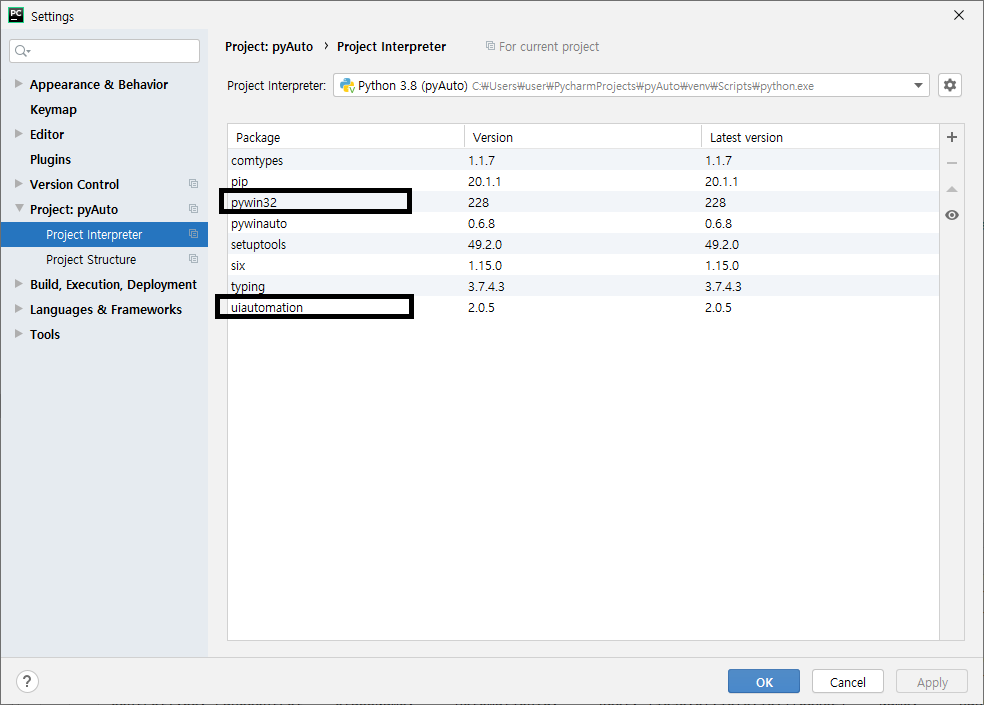This screenshot has width=984, height=705.
Task: Select the six package row
Action: (583, 266)
